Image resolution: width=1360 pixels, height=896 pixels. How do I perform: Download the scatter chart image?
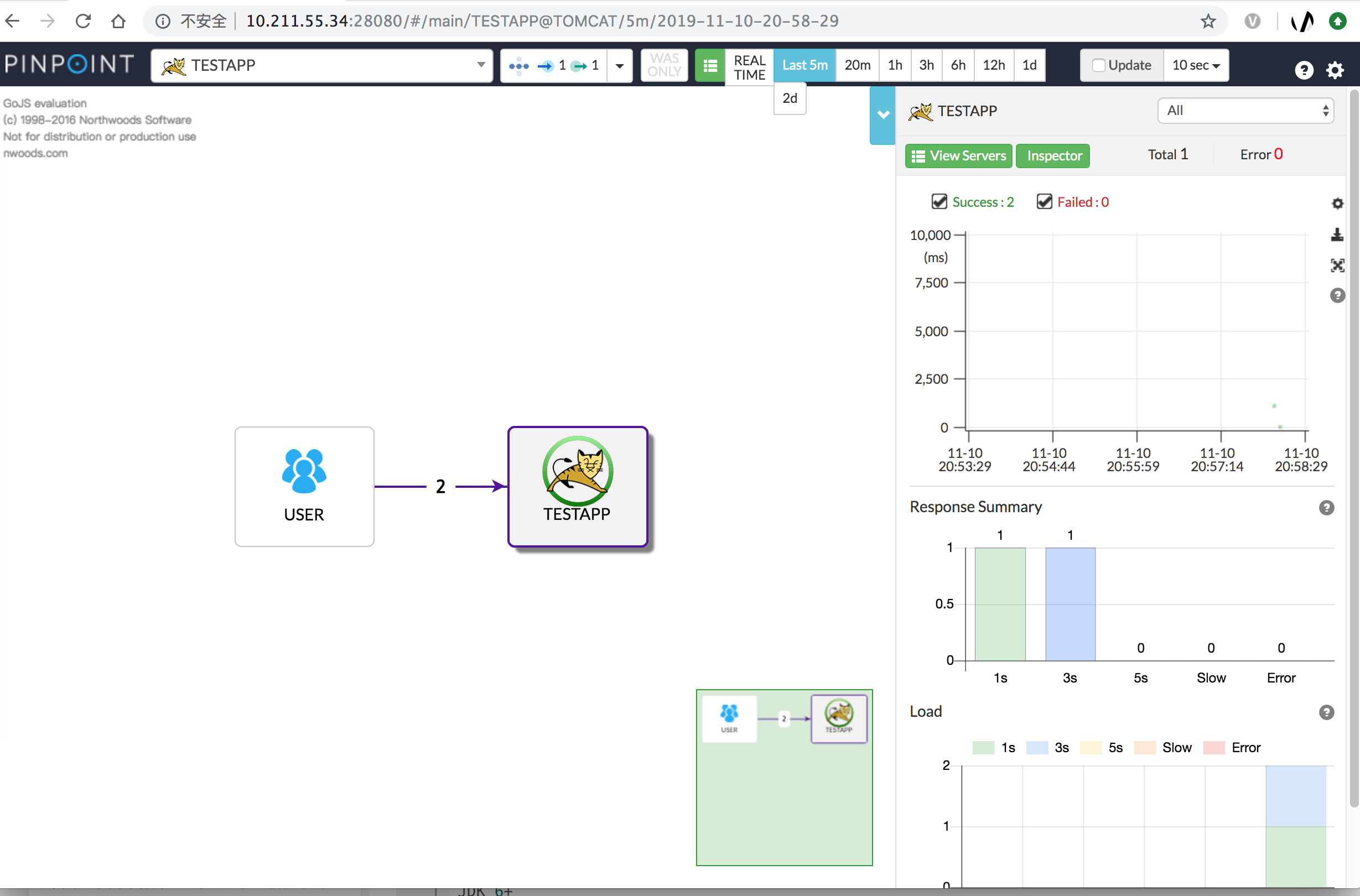point(1337,235)
